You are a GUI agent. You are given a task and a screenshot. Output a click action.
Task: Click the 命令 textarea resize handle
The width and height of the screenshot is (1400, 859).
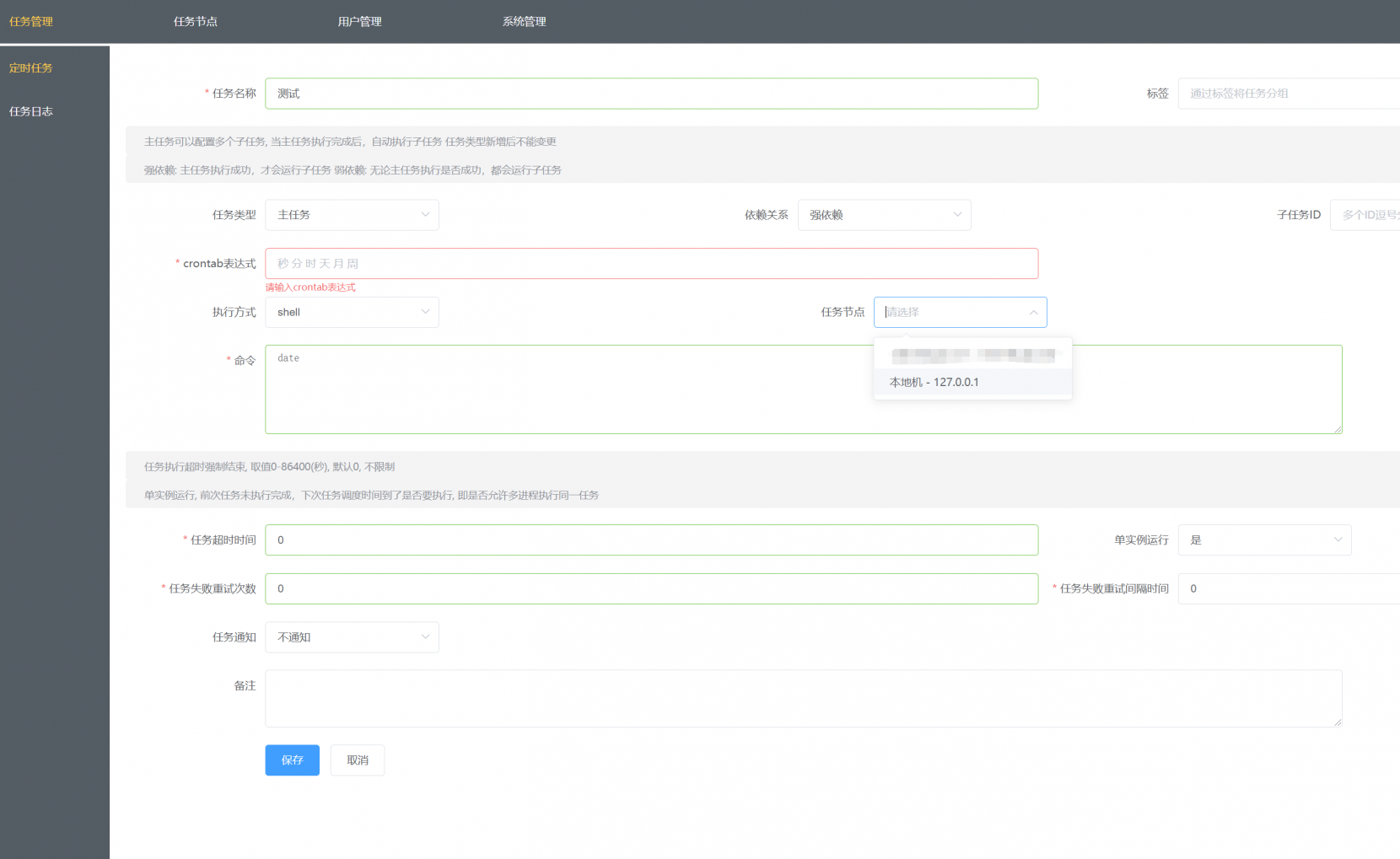1337,429
